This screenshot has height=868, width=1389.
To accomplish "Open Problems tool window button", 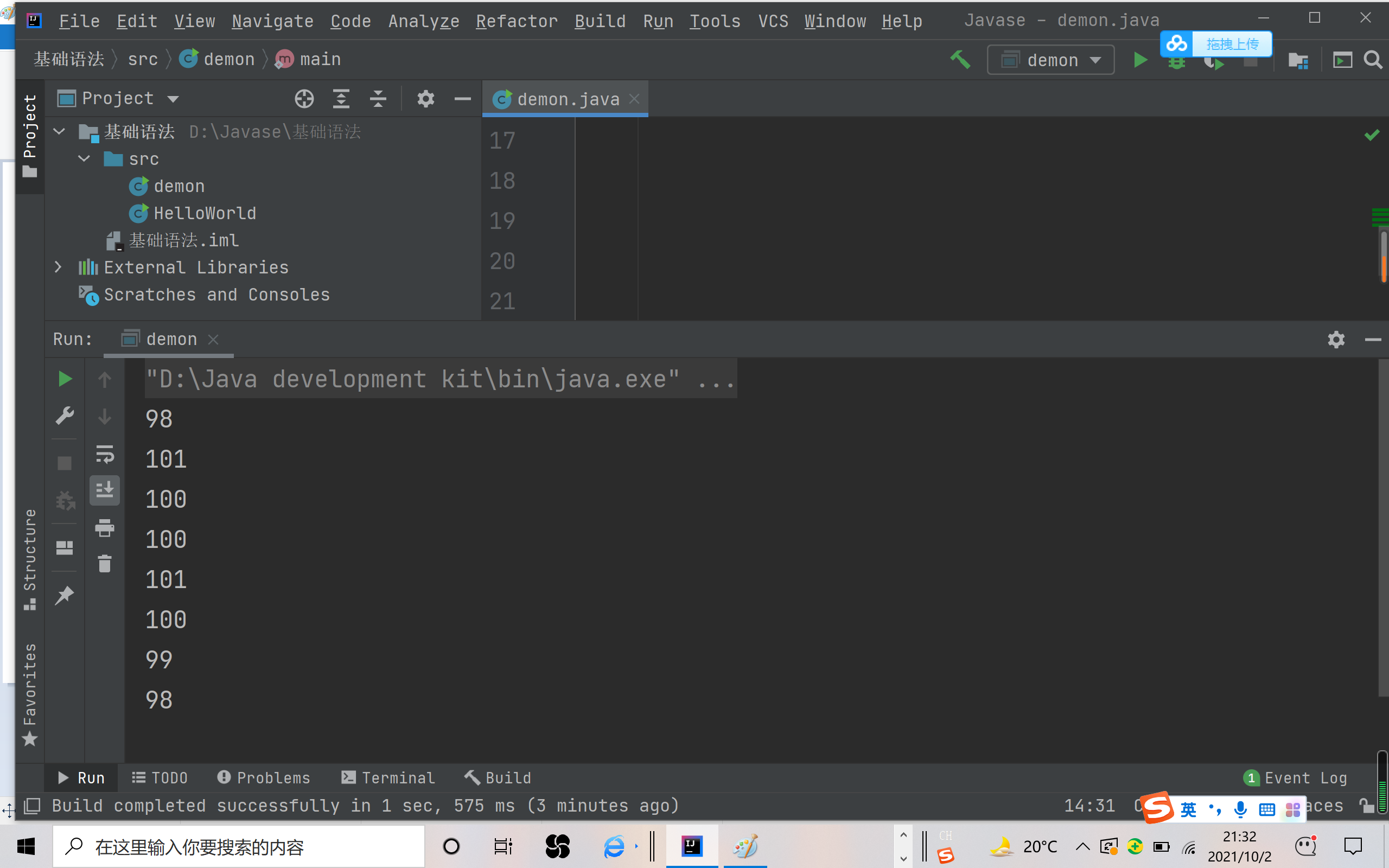I will pyautogui.click(x=264, y=778).
